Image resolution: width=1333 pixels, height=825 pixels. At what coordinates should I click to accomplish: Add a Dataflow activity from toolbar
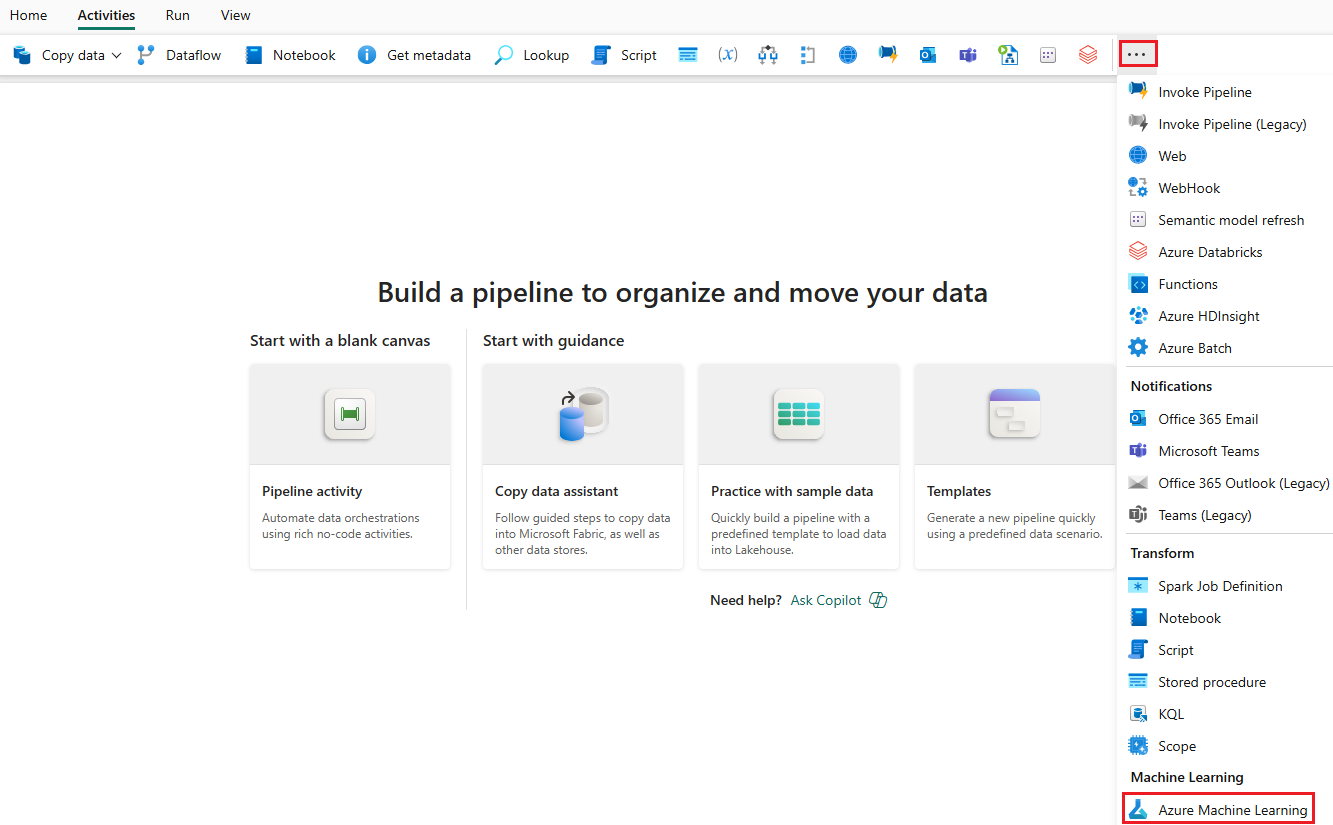click(179, 55)
